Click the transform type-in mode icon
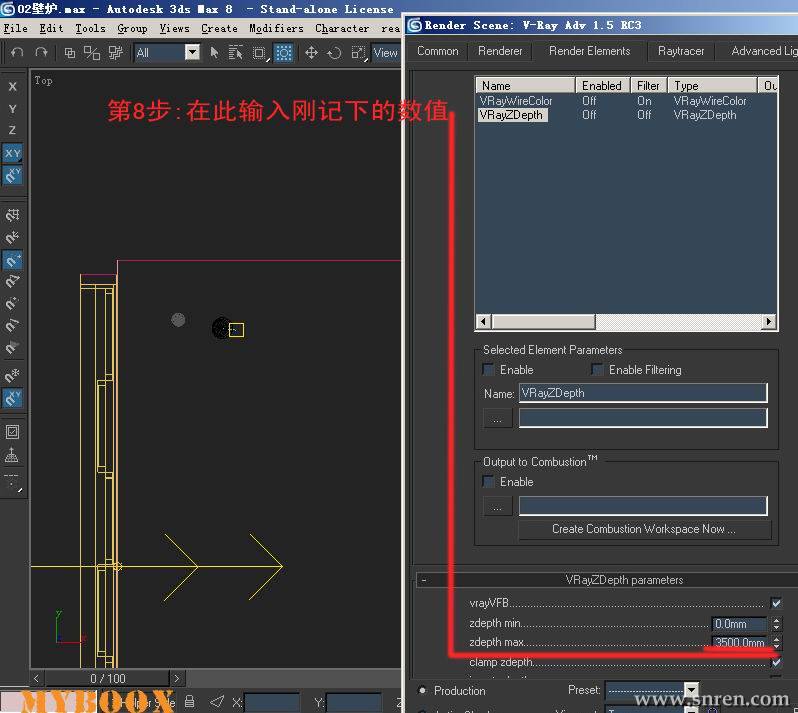Viewport: 798px width, 713px height. tap(217, 702)
